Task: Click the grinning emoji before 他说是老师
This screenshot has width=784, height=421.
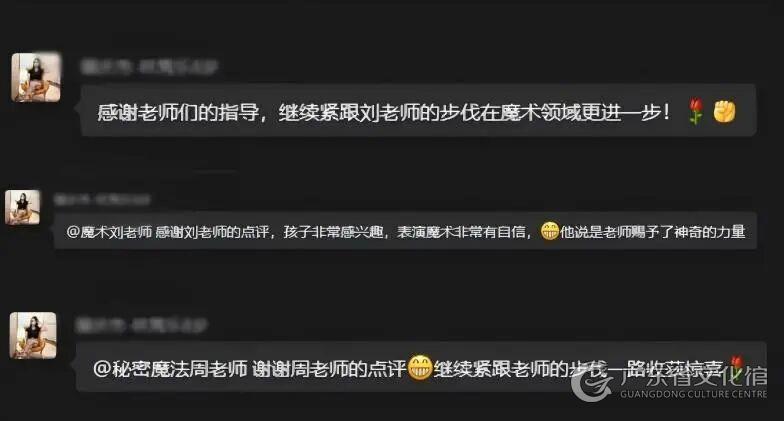Action: tap(550, 231)
